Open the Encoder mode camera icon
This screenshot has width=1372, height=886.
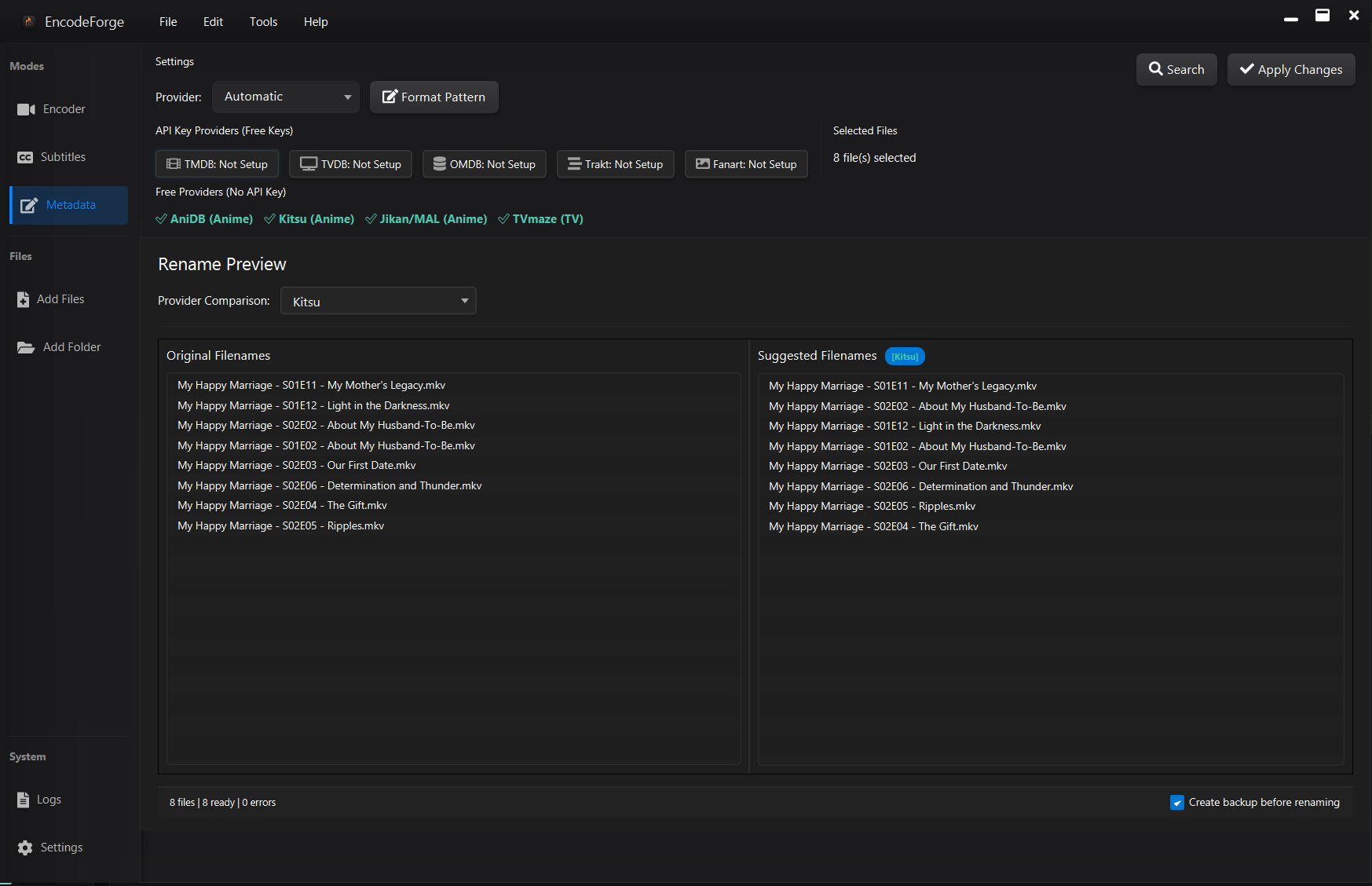coord(26,109)
